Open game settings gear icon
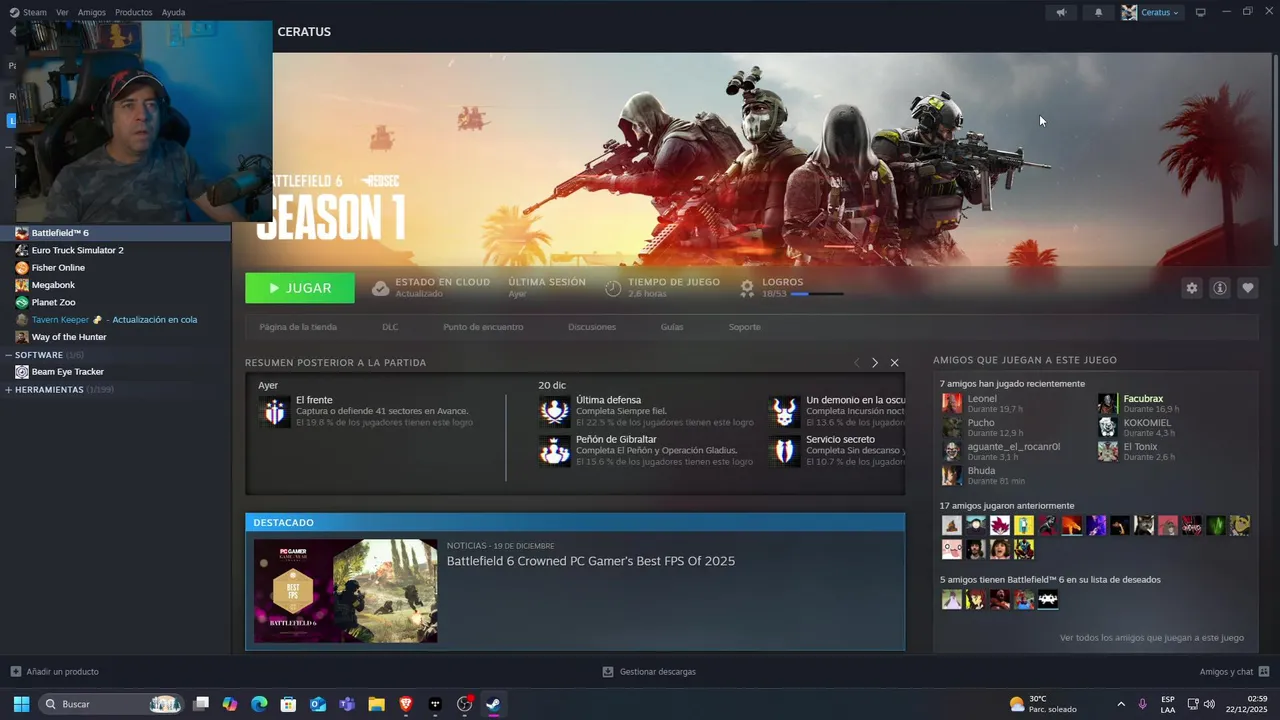This screenshot has height=720, width=1280. [x=1191, y=288]
